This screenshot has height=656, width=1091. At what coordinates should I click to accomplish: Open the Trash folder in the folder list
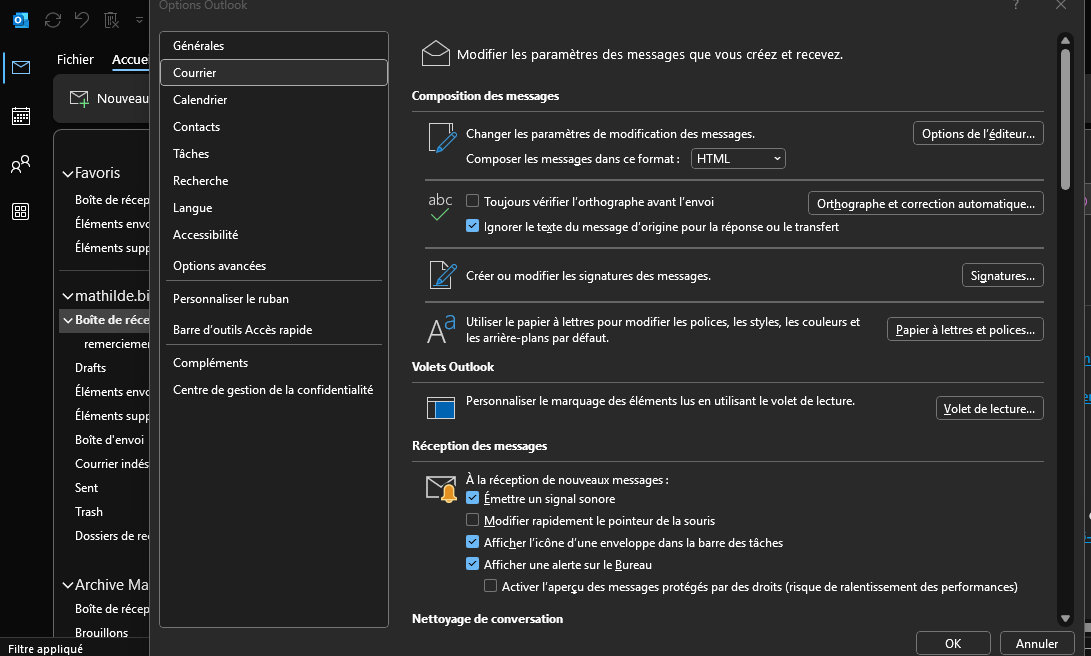pos(89,512)
